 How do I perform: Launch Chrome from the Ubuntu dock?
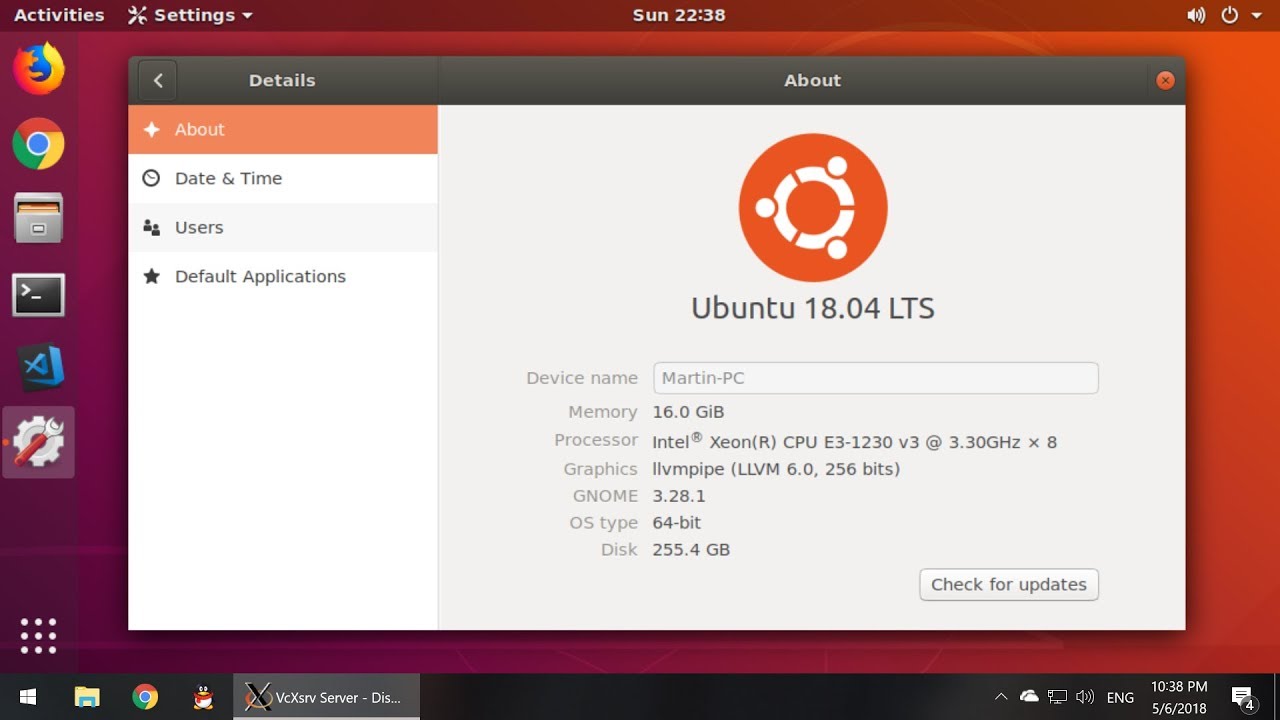(x=38, y=144)
